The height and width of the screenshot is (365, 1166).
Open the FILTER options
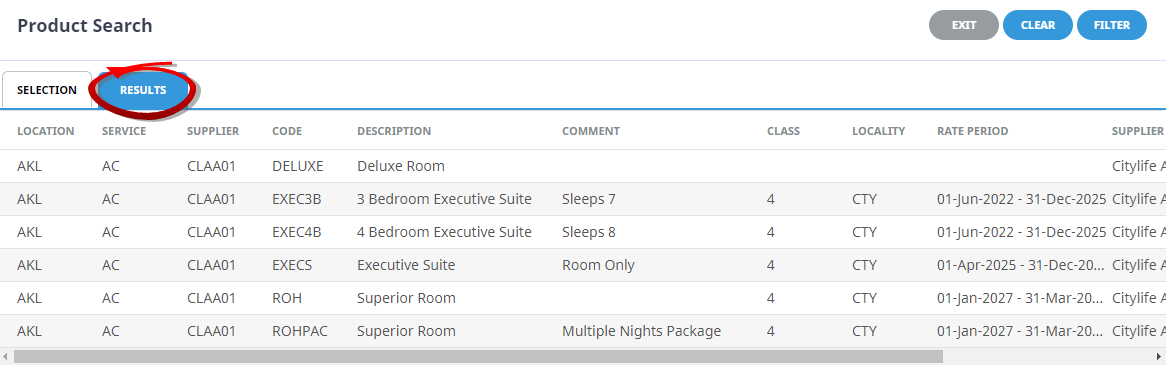click(1112, 25)
